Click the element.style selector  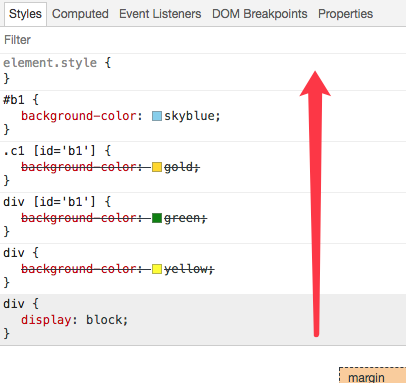tap(50, 63)
